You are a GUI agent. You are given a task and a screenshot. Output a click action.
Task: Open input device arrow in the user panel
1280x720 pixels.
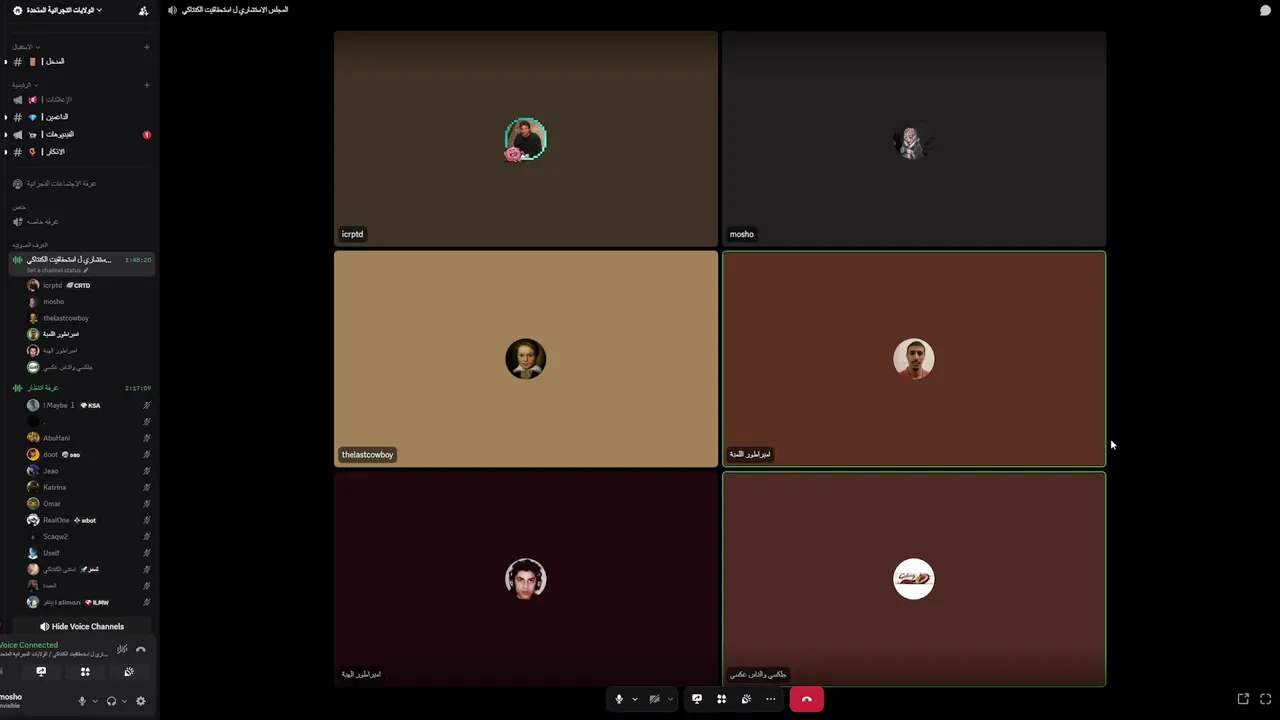[95, 701]
